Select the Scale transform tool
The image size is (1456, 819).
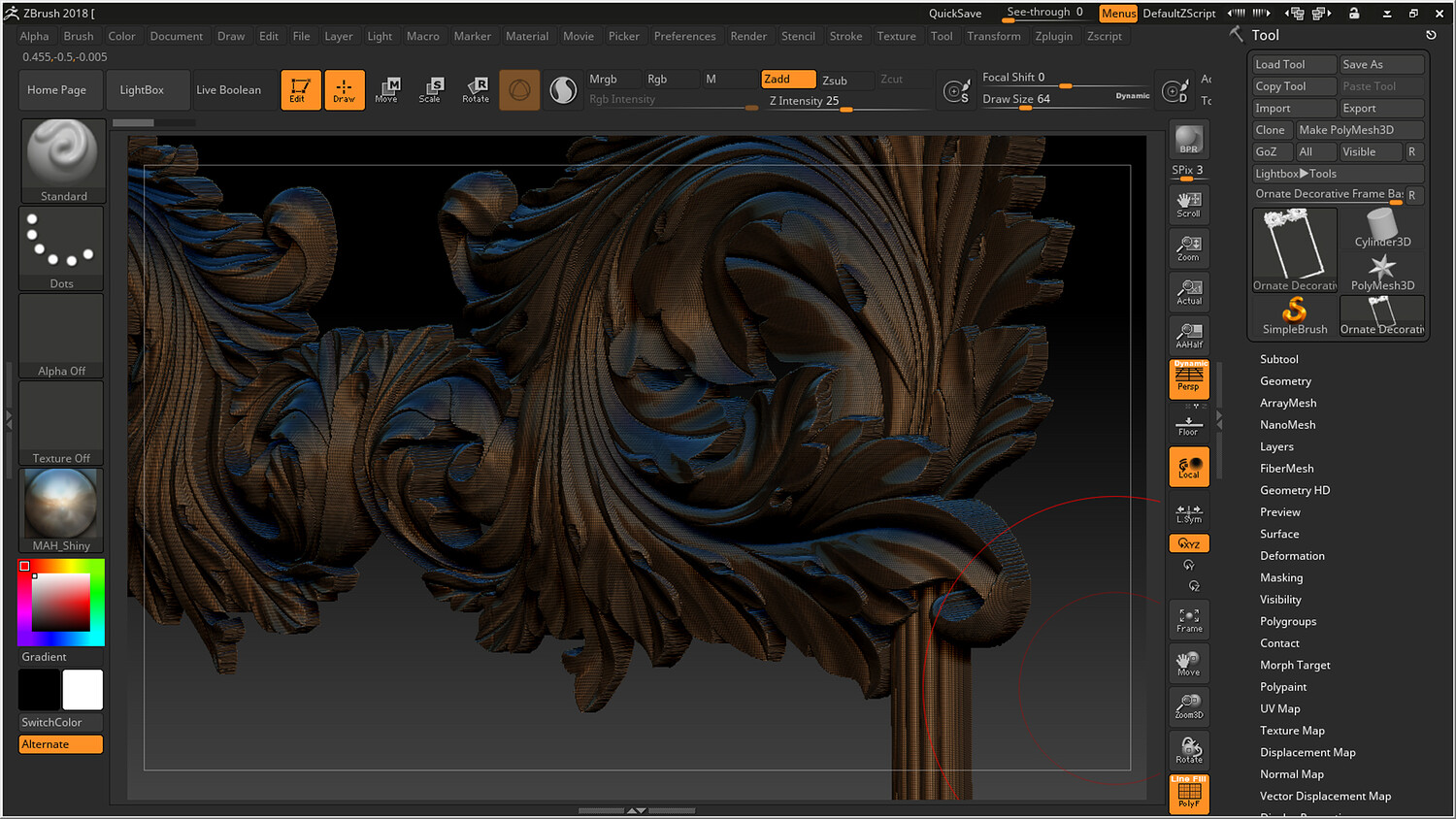coord(430,89)
